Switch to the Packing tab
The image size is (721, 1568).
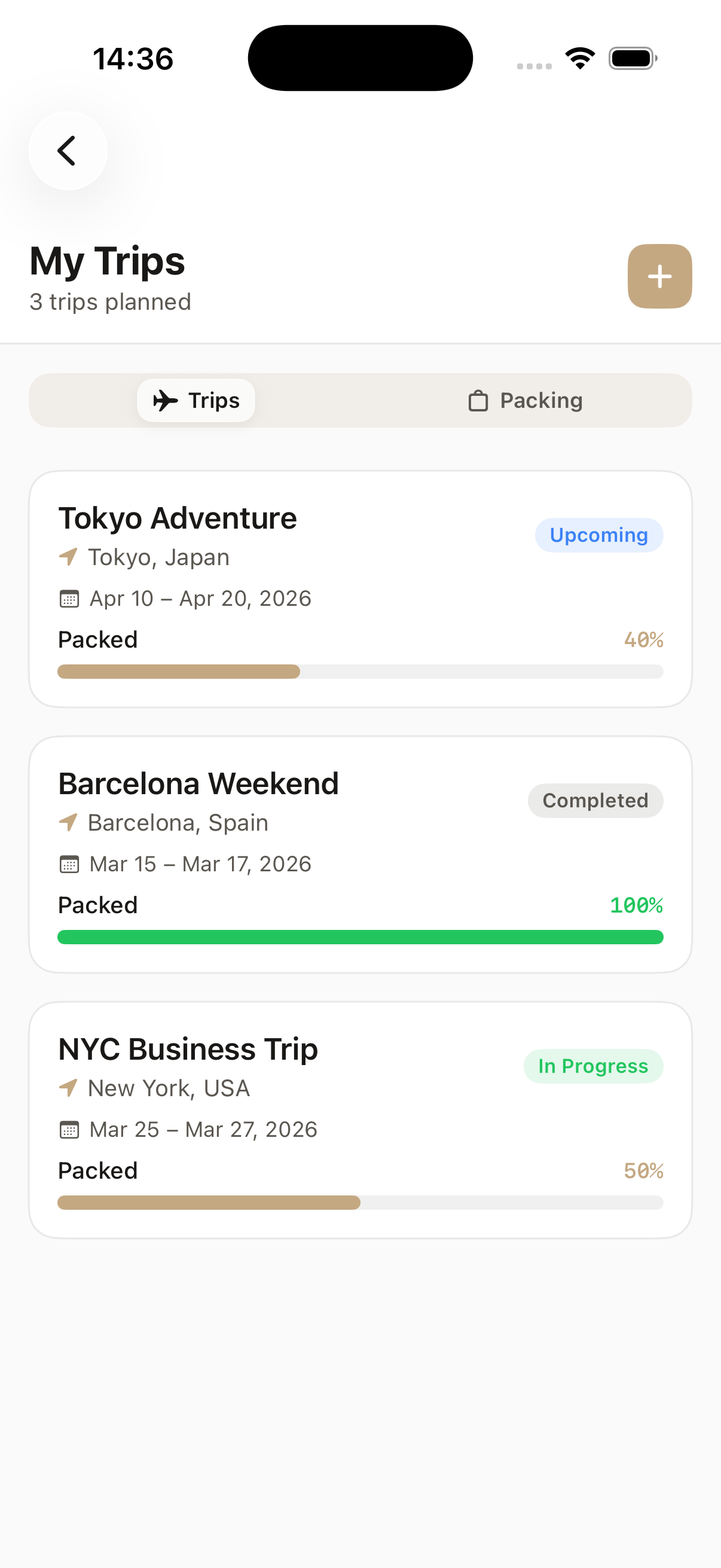526,401
